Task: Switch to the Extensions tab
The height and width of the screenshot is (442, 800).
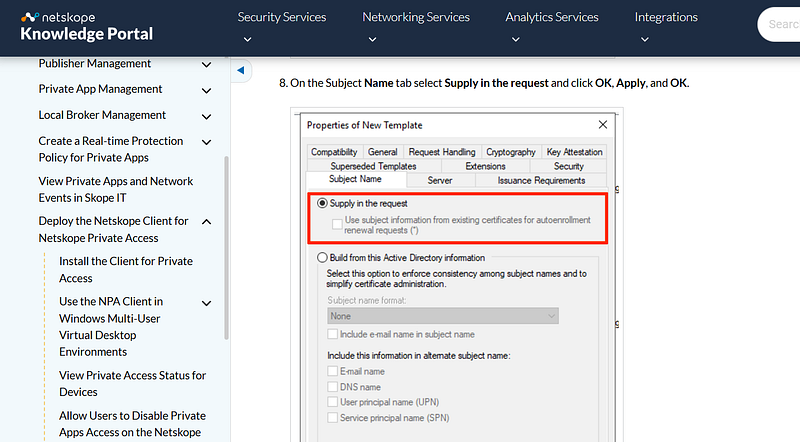Action: pyautogui.click(x=485, y=166)
